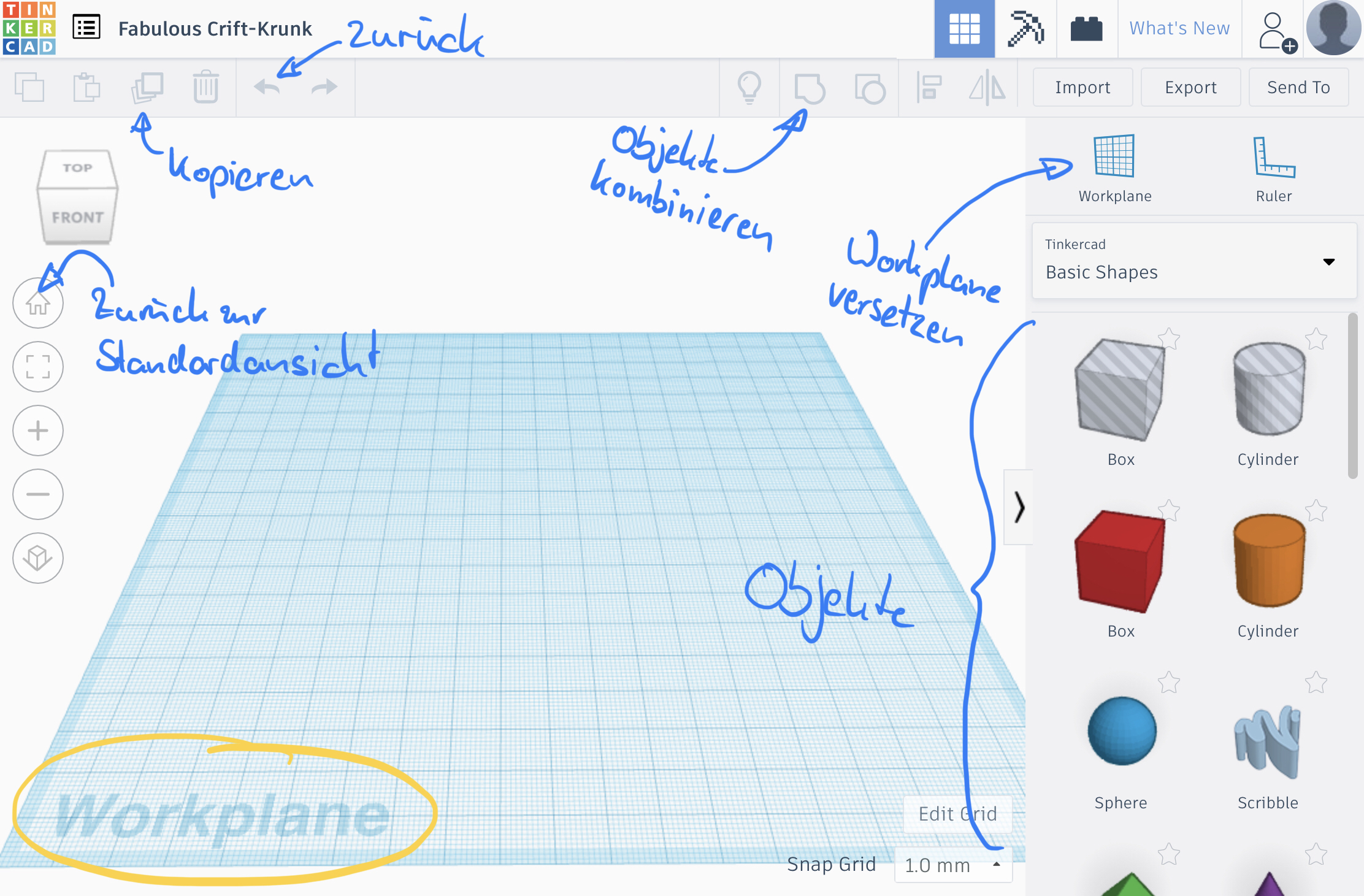Viewport: 1364px width, 896px height.
Task: Toggle the Show All lightbulb icon
Action: [749, 87]
